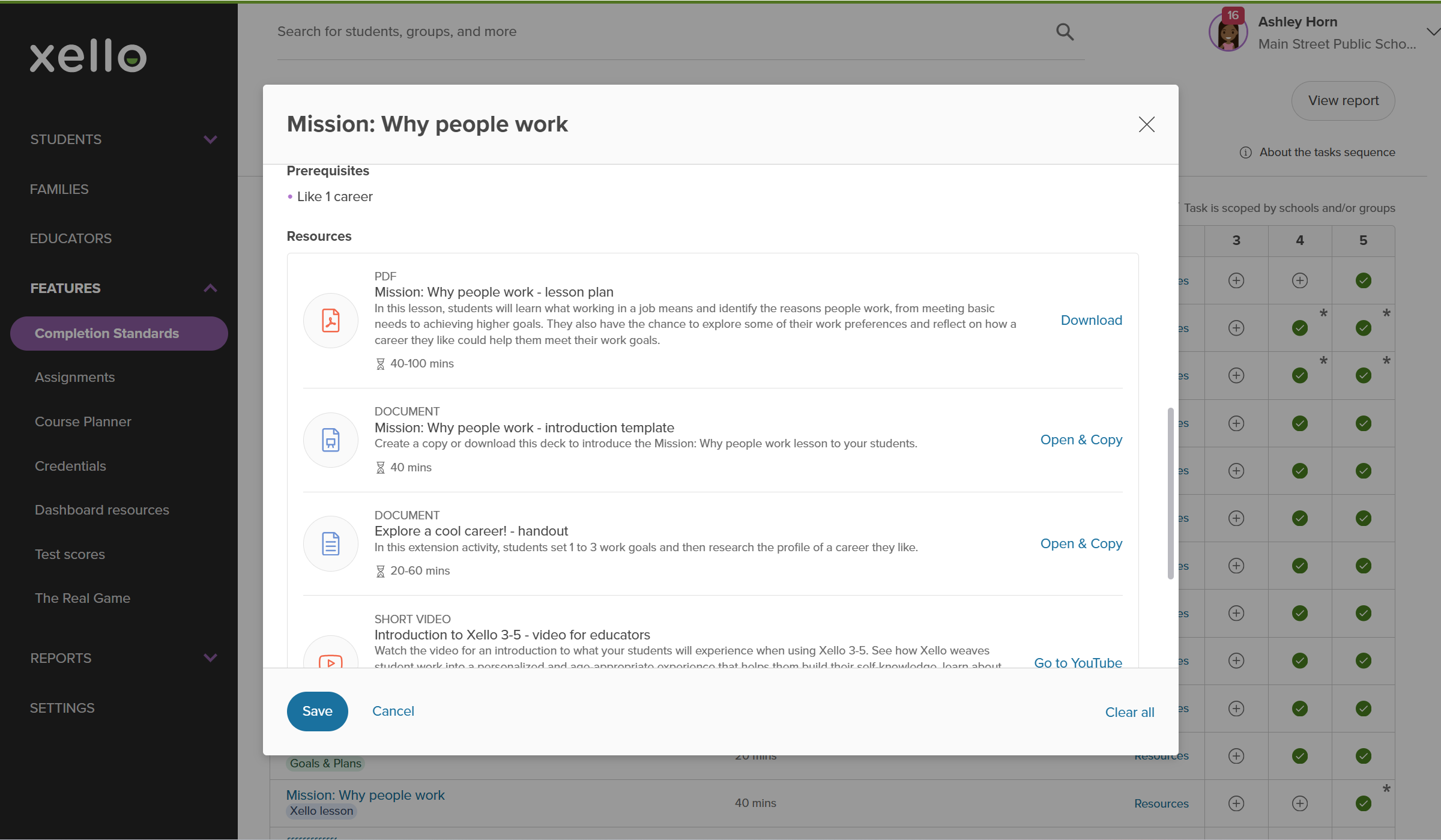Click the Save button
1441x840 pixels.
point(317,711)
